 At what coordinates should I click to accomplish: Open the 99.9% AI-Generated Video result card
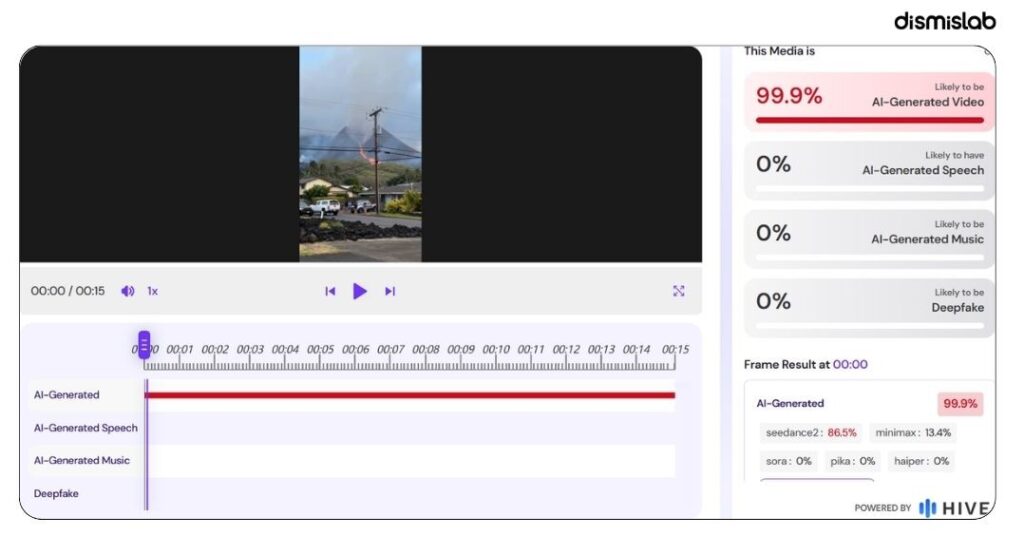[869, 102]
